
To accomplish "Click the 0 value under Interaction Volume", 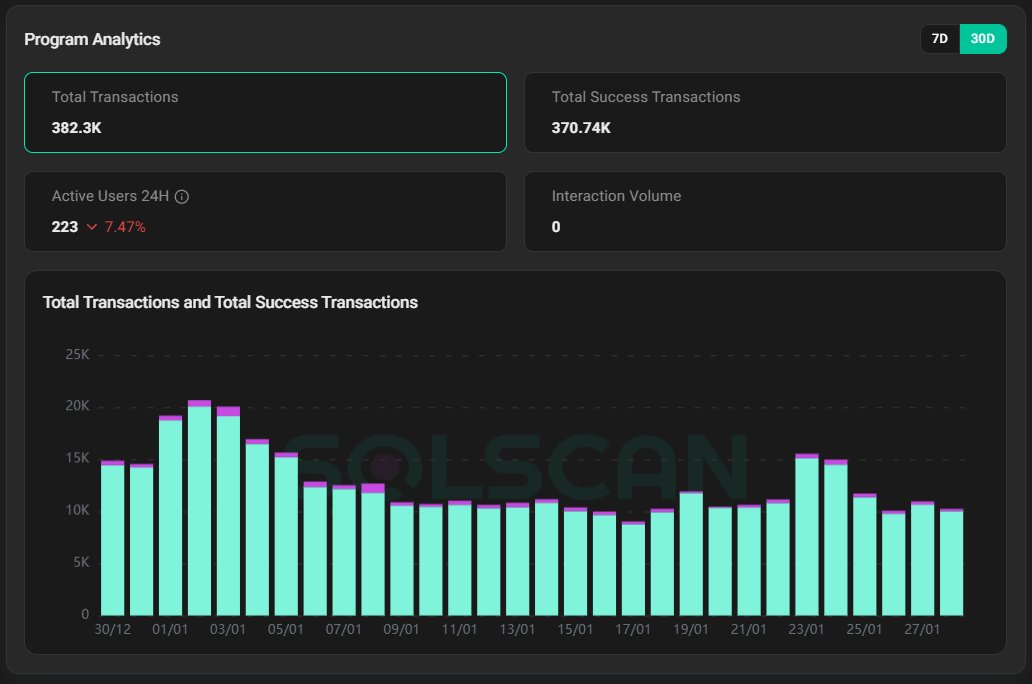I will [555, 226].
